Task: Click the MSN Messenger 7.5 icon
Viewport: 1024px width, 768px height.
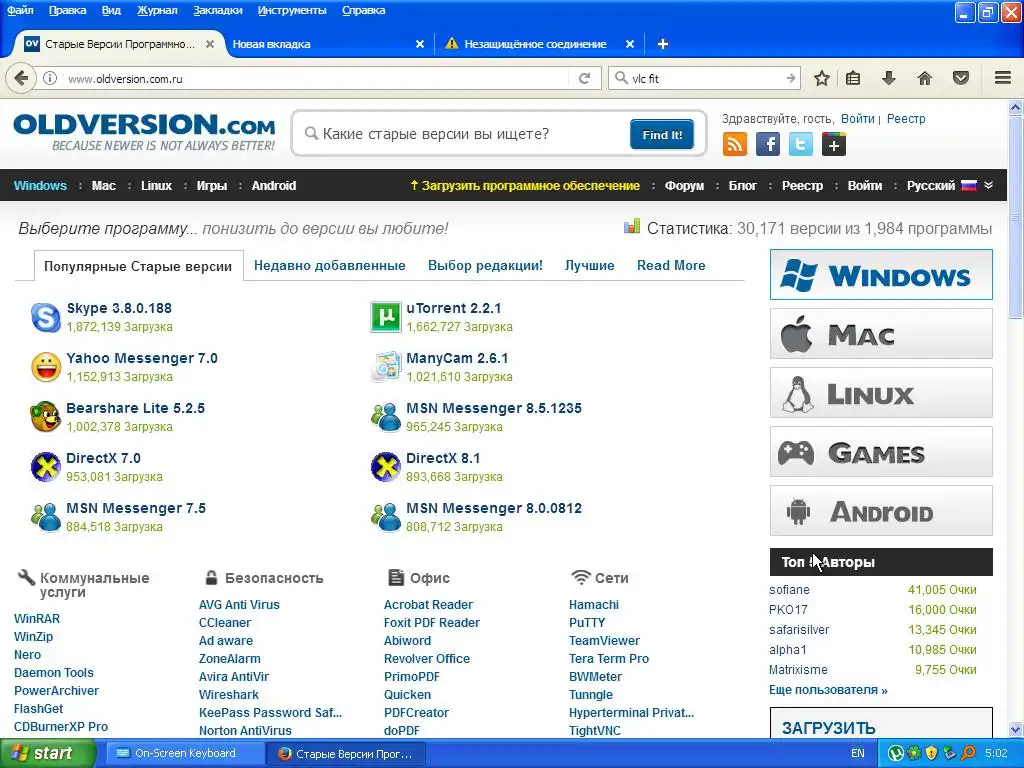Action: pos(46,517)
